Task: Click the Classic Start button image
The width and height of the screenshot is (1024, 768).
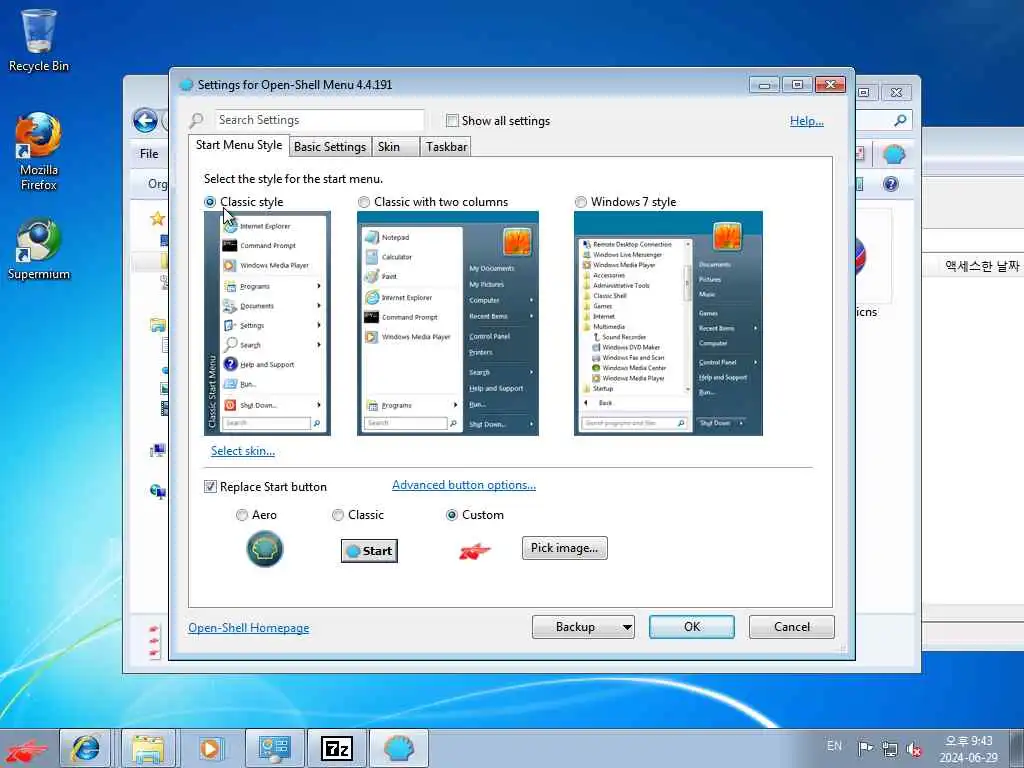Action: click(369, 551)
